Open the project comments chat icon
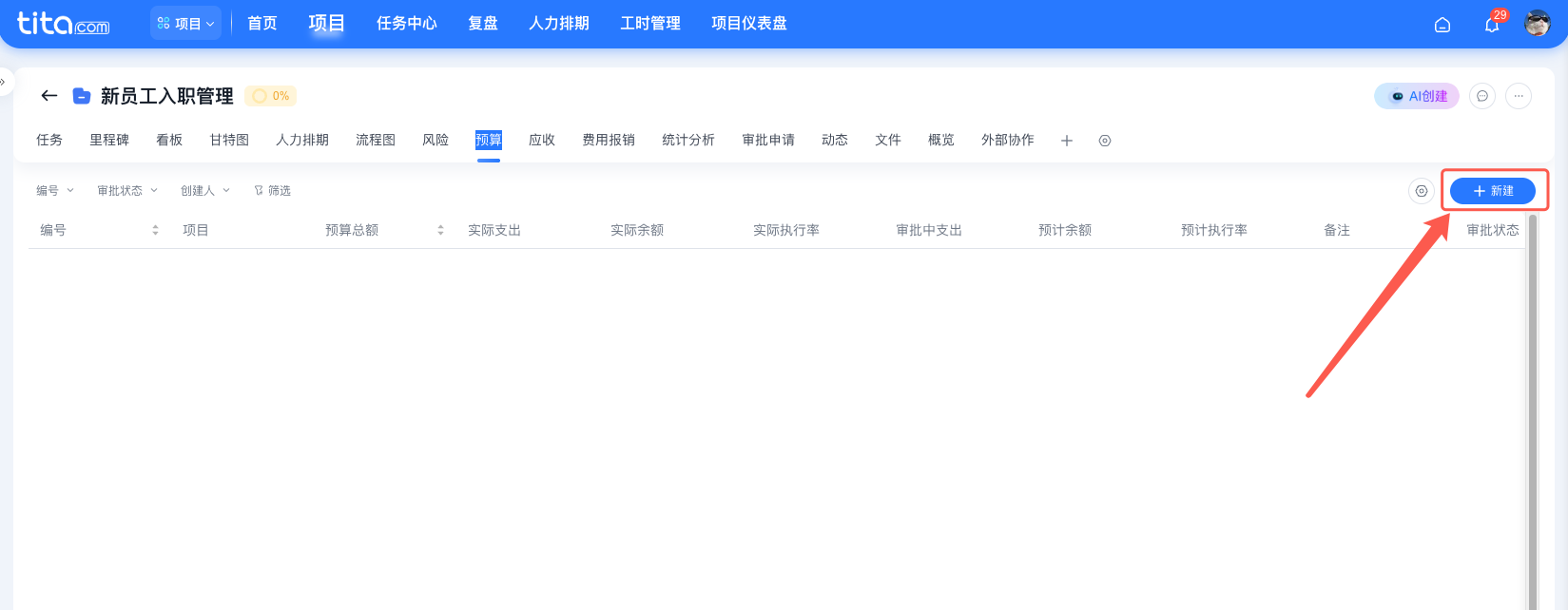This screenshot has width=1568, height=610. pos(1482,96)
